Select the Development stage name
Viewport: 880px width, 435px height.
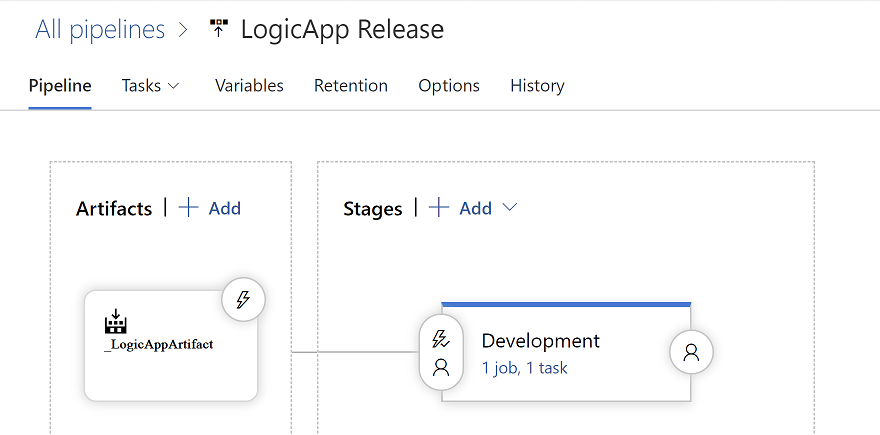[x=540, y=341]
